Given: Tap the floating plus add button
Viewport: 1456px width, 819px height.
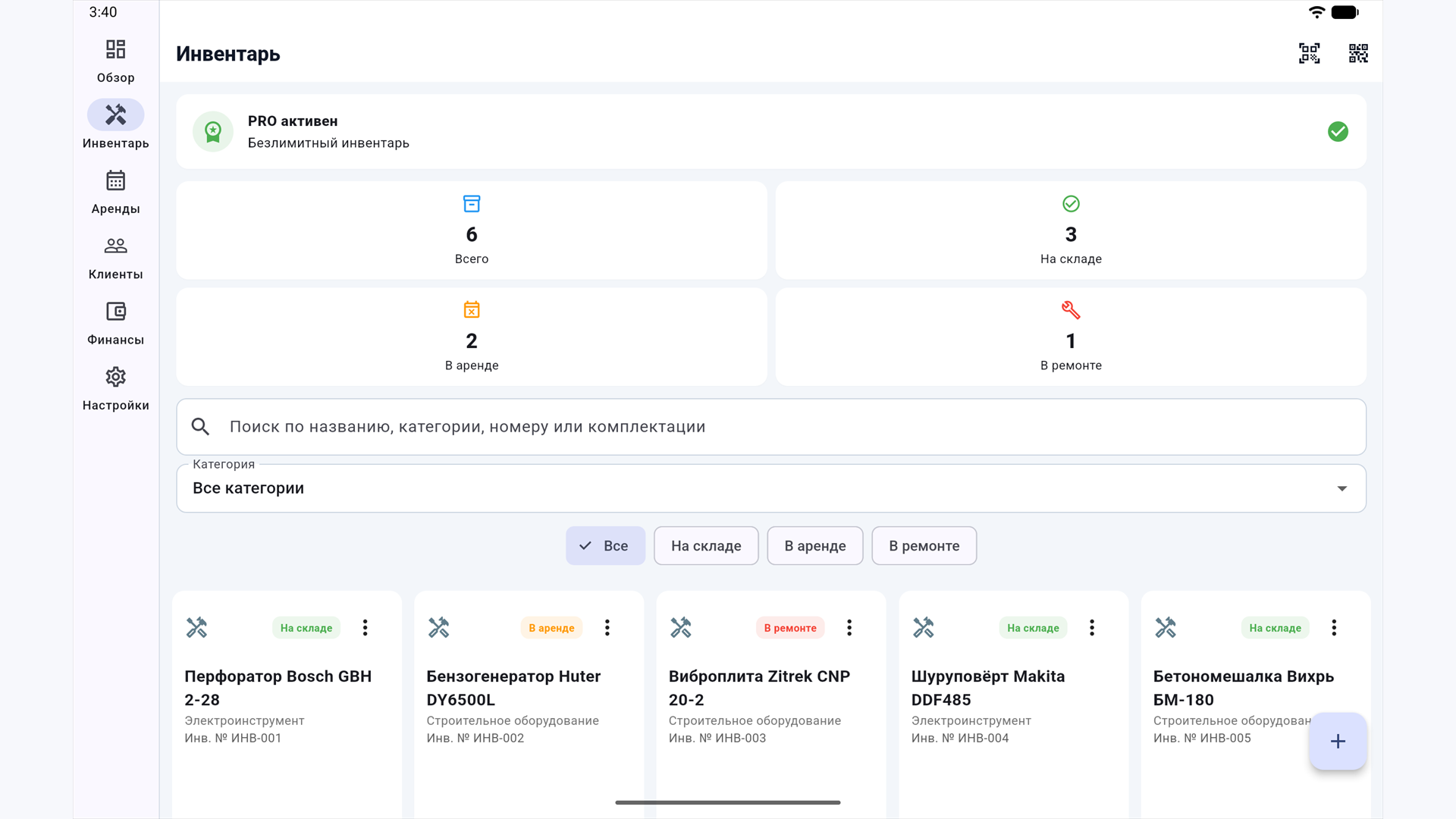Looking at the screenshot, I should point(1338,741).
